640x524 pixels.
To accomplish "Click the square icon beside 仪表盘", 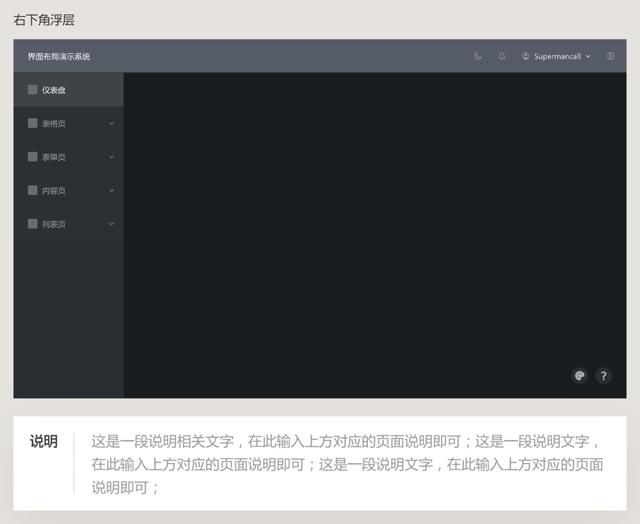I will (33, 90).
